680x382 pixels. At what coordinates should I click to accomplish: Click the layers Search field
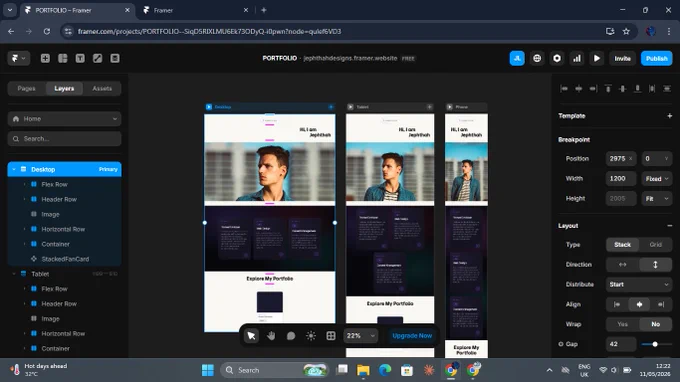point(64,139)
